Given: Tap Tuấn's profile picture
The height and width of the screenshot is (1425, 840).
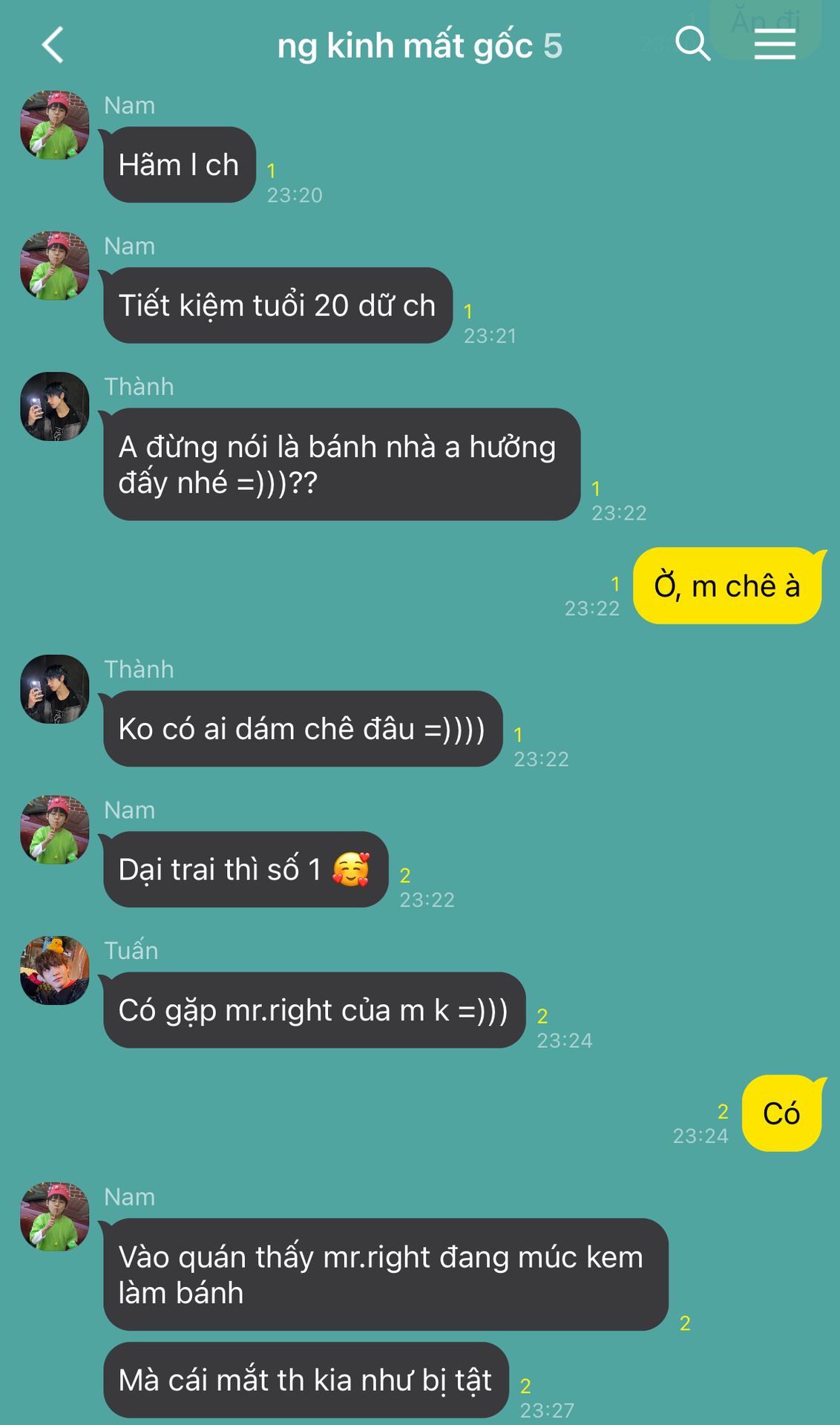Looking at the screenshot, I should click(55, 971).
